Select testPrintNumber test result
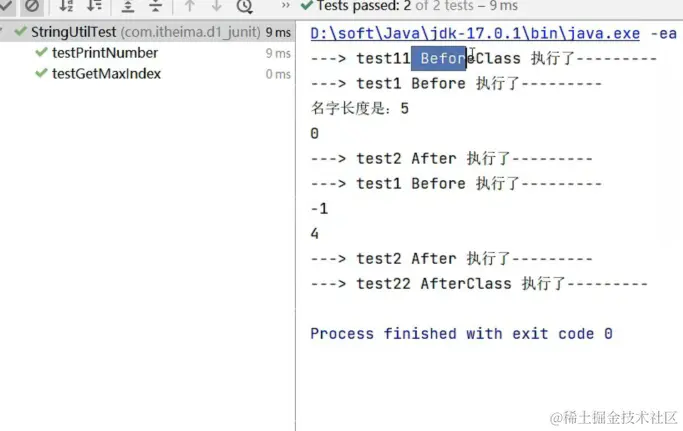The width and height of the screenshot is (683, 431). [x=105, y=53]
